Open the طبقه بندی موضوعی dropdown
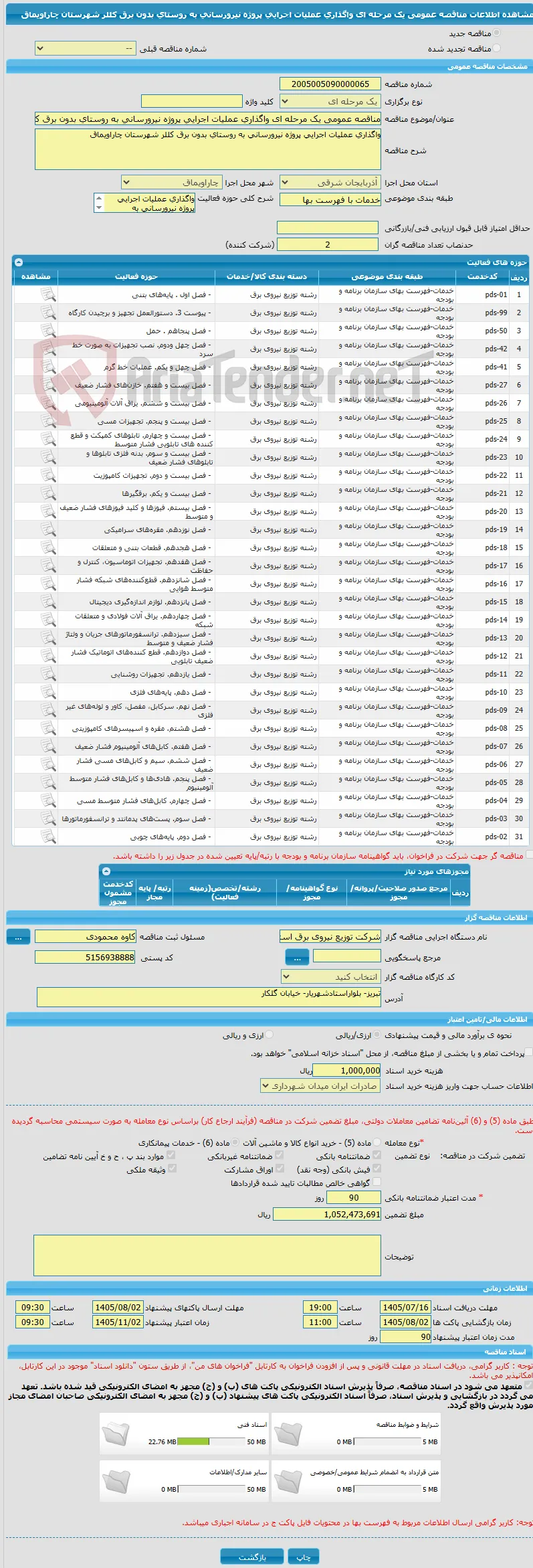Viewport: 533px width, 1568px height. coord(330,199)
